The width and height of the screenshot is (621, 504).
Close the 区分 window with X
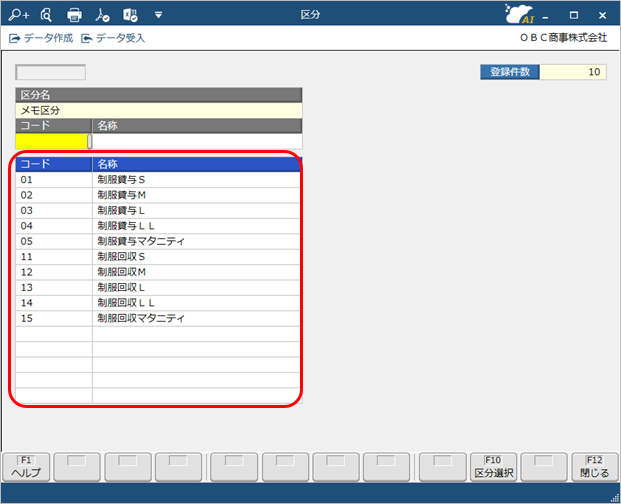point(602,15)
